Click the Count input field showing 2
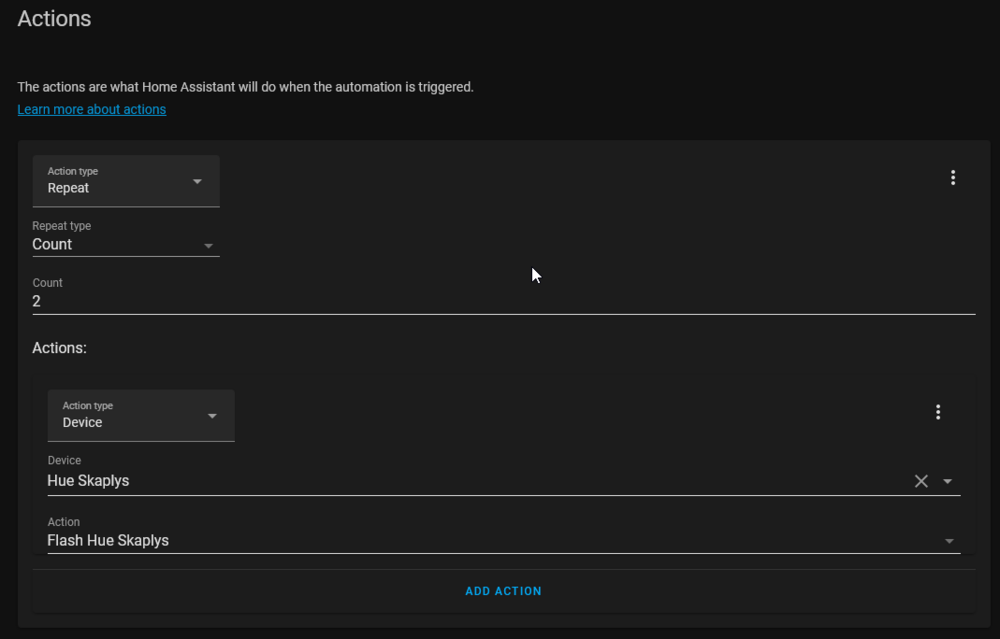 (x=500, y=301)
